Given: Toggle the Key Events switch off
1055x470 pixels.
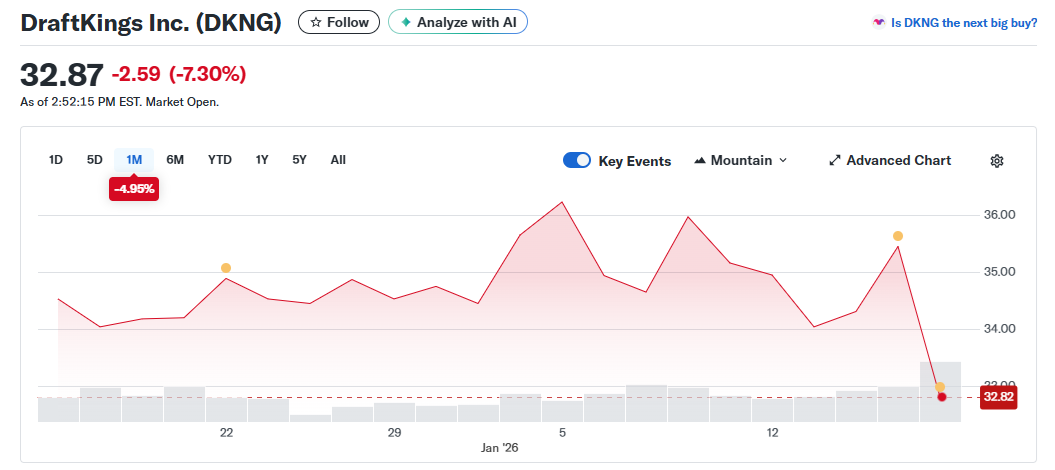Looking at the screenshot, I should click(577, 160).
